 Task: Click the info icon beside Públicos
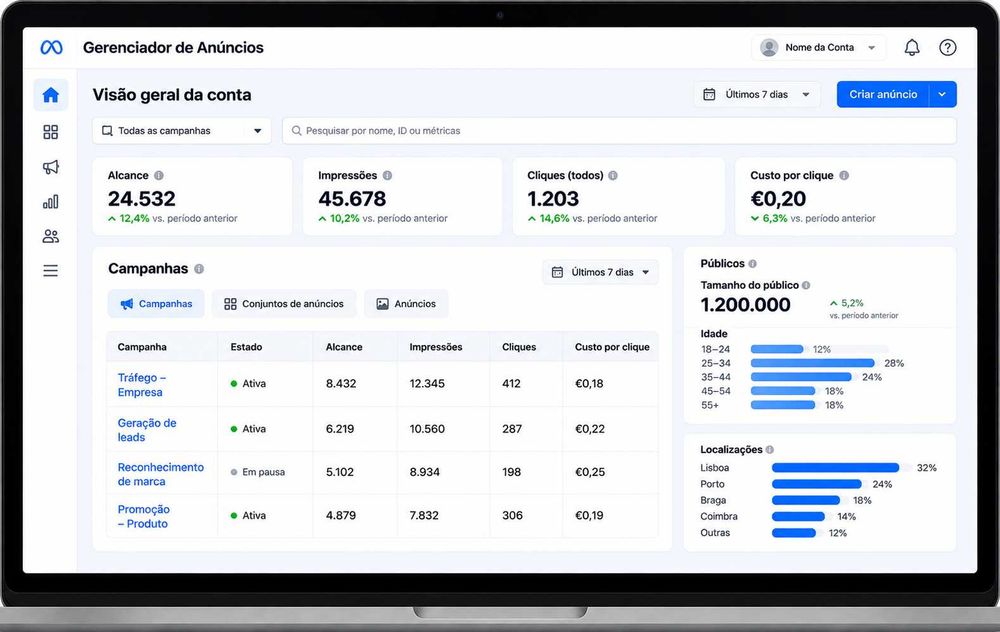coord(753,263)
